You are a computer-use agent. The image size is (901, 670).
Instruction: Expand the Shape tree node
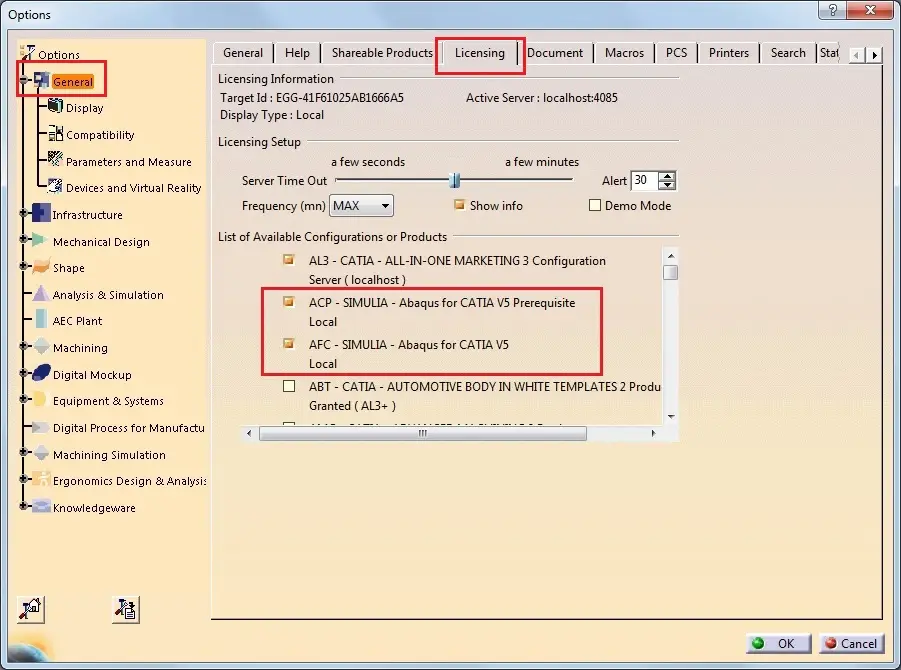coord(23,265)
